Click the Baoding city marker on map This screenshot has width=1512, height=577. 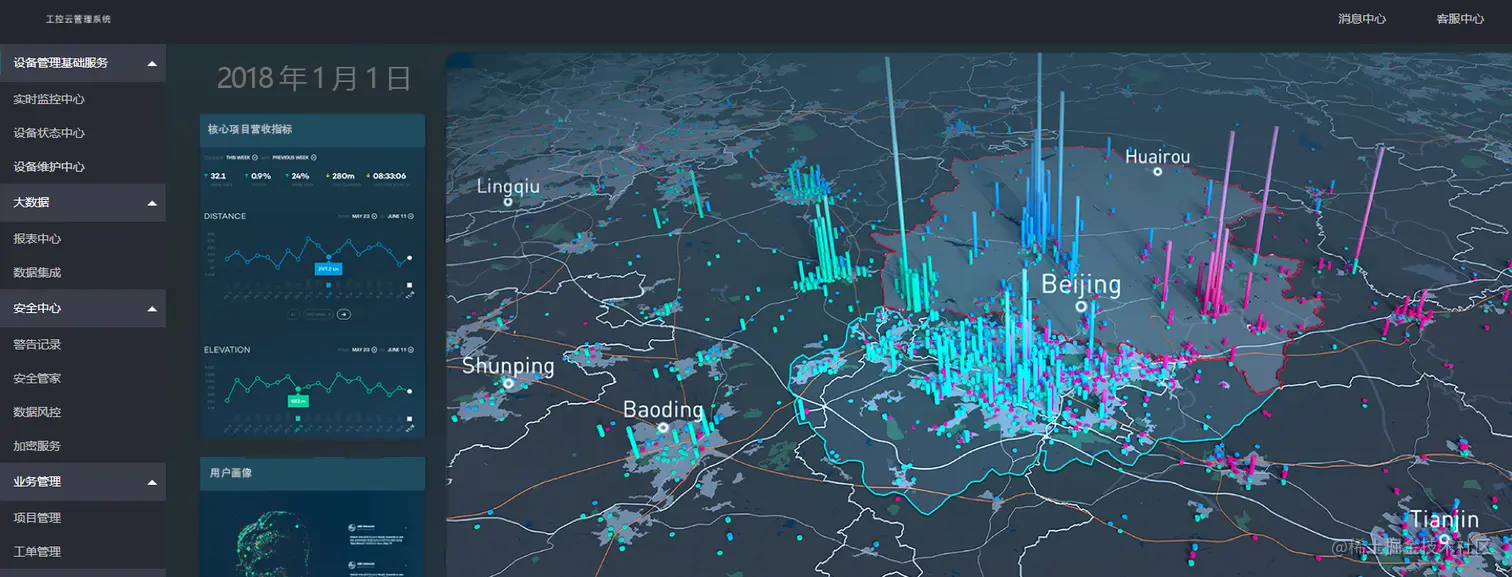pyautogui.click(x=662, y=428)
